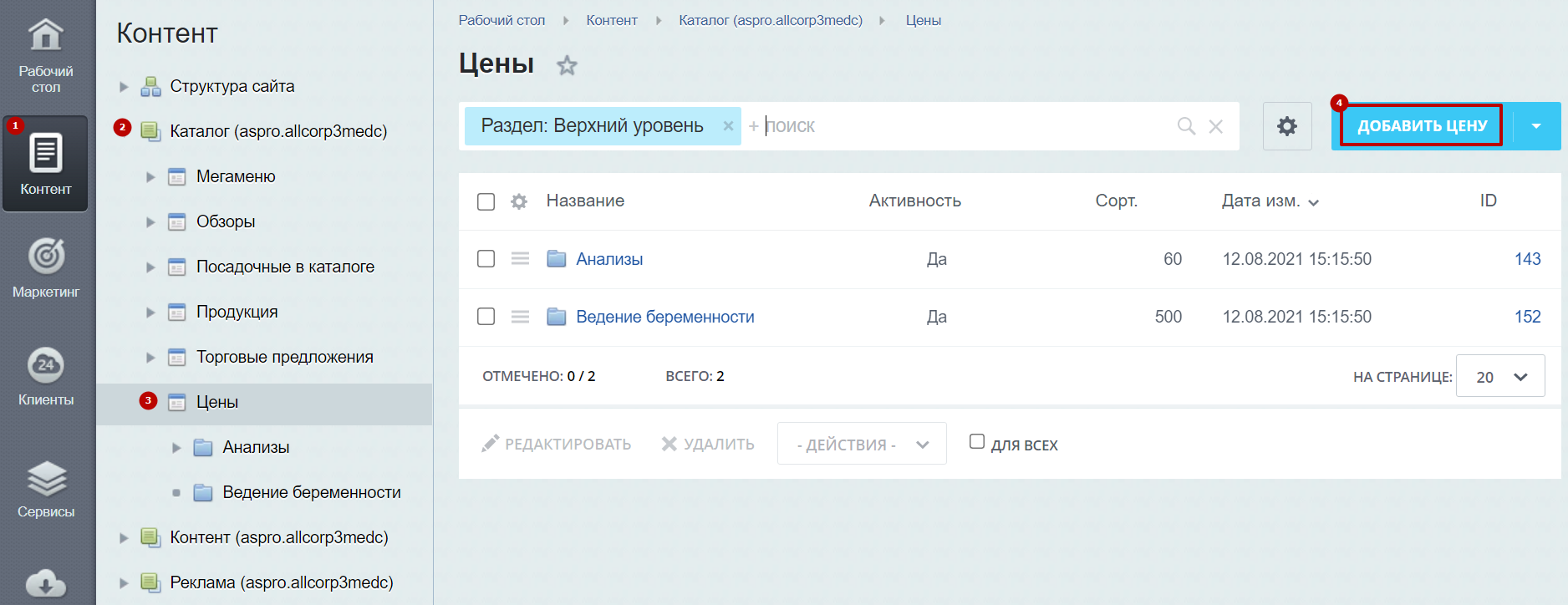The image size is (1568, 605).
Task: Expand the Торговые предложения tree node
Action: tap(150, 357)
